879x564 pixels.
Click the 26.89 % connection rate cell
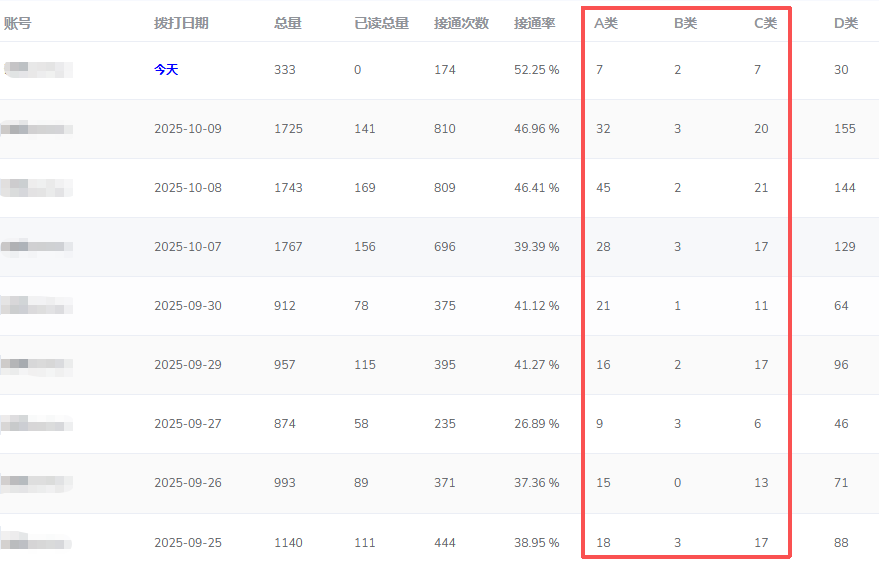coord(537,424)
